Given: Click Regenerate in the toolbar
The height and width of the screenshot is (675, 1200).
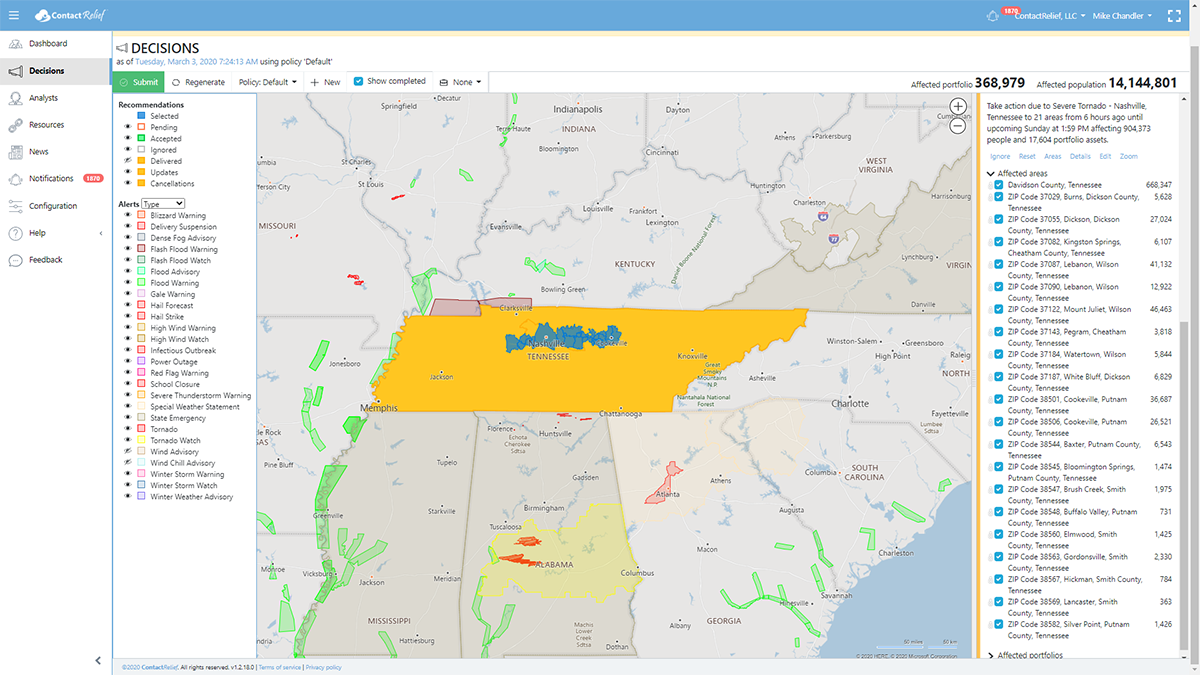Looking at the screenshot, I should 198,82.
